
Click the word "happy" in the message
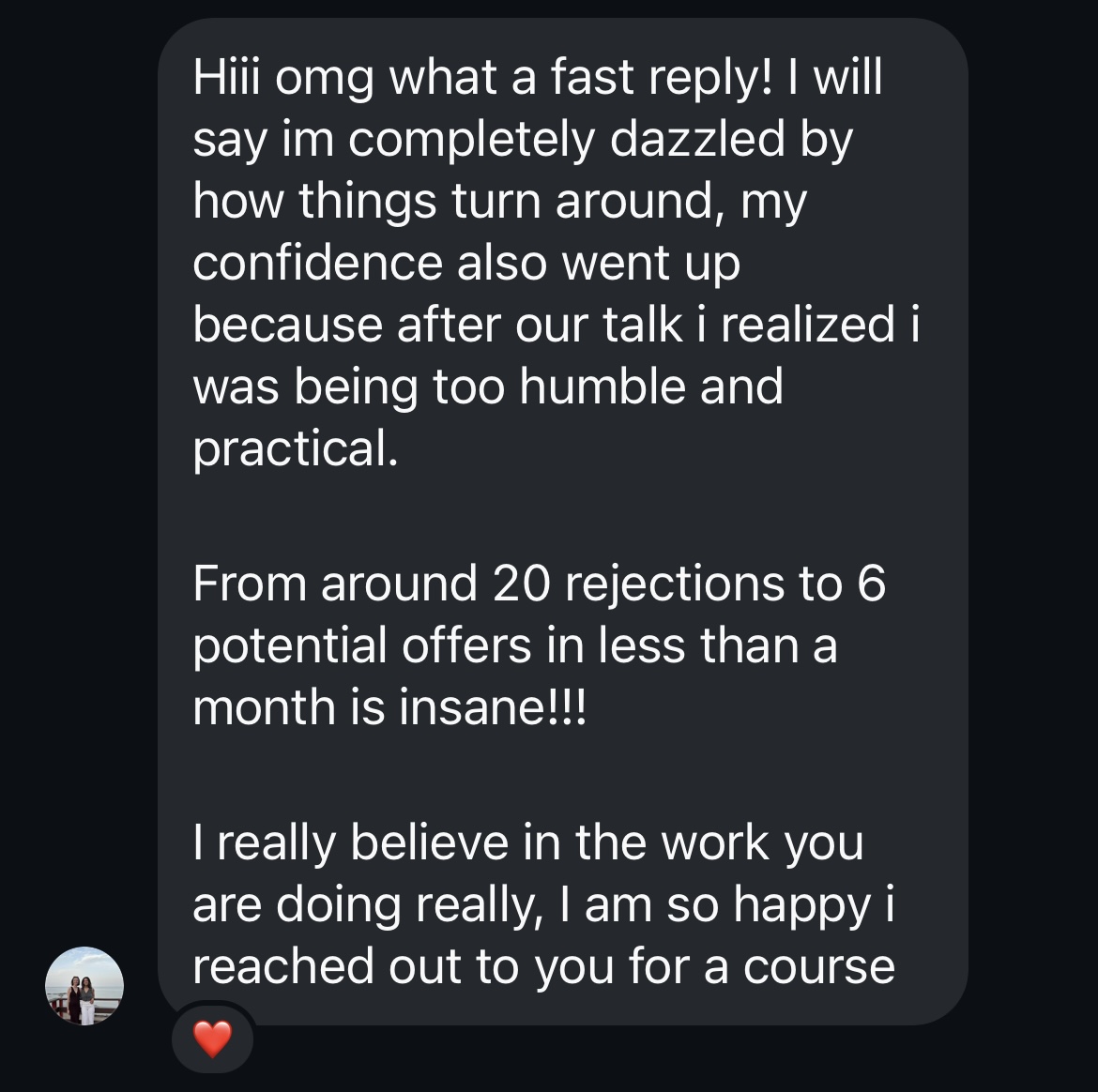pos(801,904)
